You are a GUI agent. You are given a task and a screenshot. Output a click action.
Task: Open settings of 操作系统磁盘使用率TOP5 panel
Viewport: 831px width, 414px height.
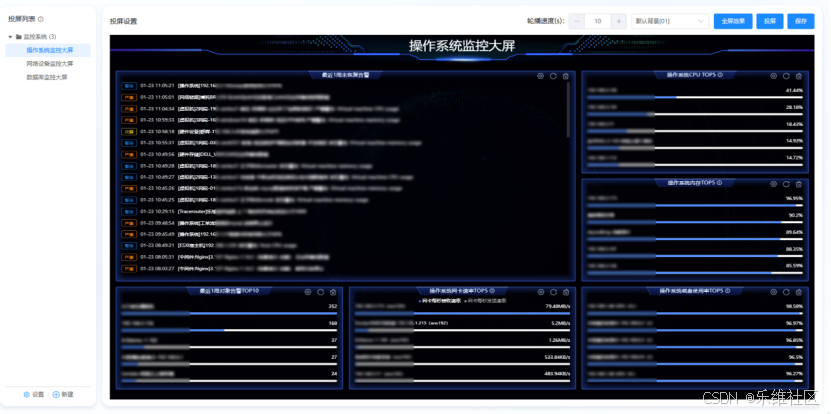773,292
